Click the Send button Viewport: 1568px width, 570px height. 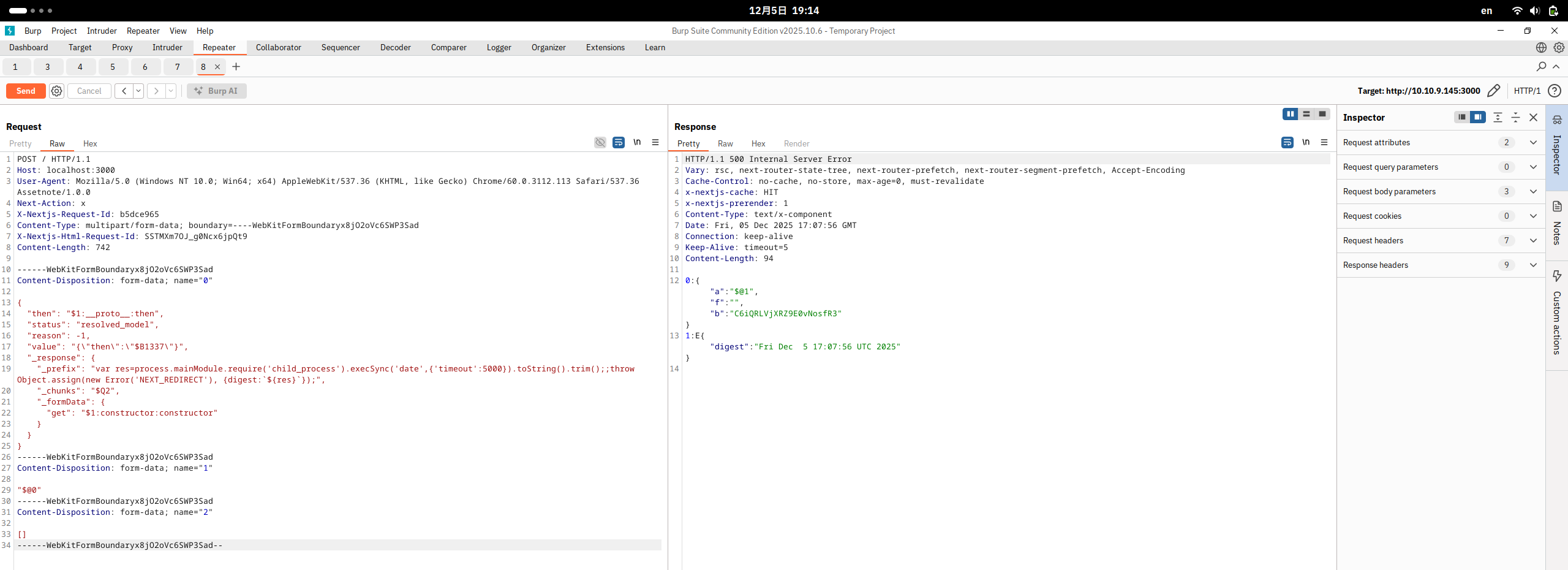coord(25,91)
